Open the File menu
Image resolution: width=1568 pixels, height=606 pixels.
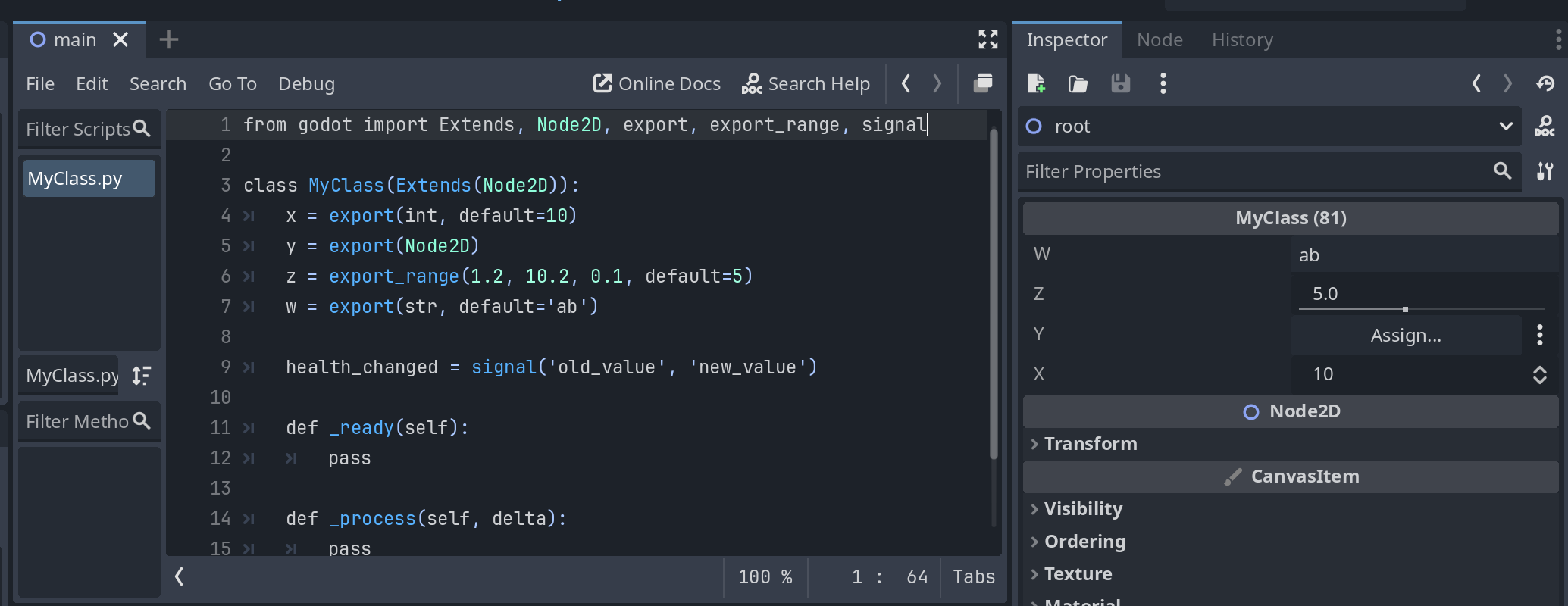point(40,83)
